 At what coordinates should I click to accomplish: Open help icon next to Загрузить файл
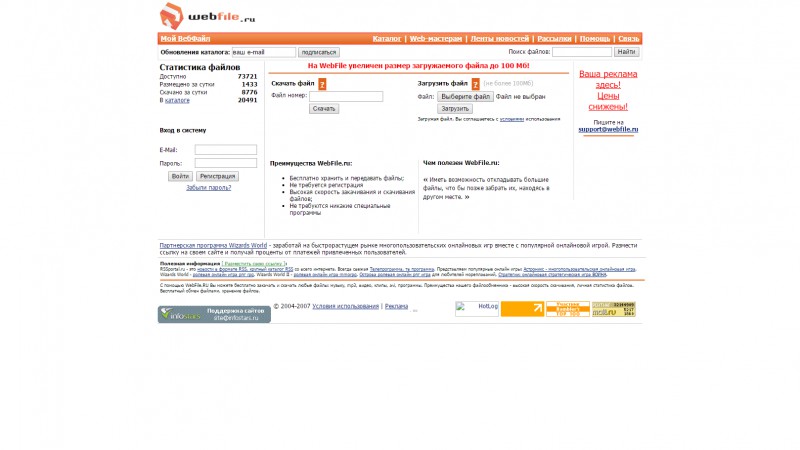tap(476, 84)
